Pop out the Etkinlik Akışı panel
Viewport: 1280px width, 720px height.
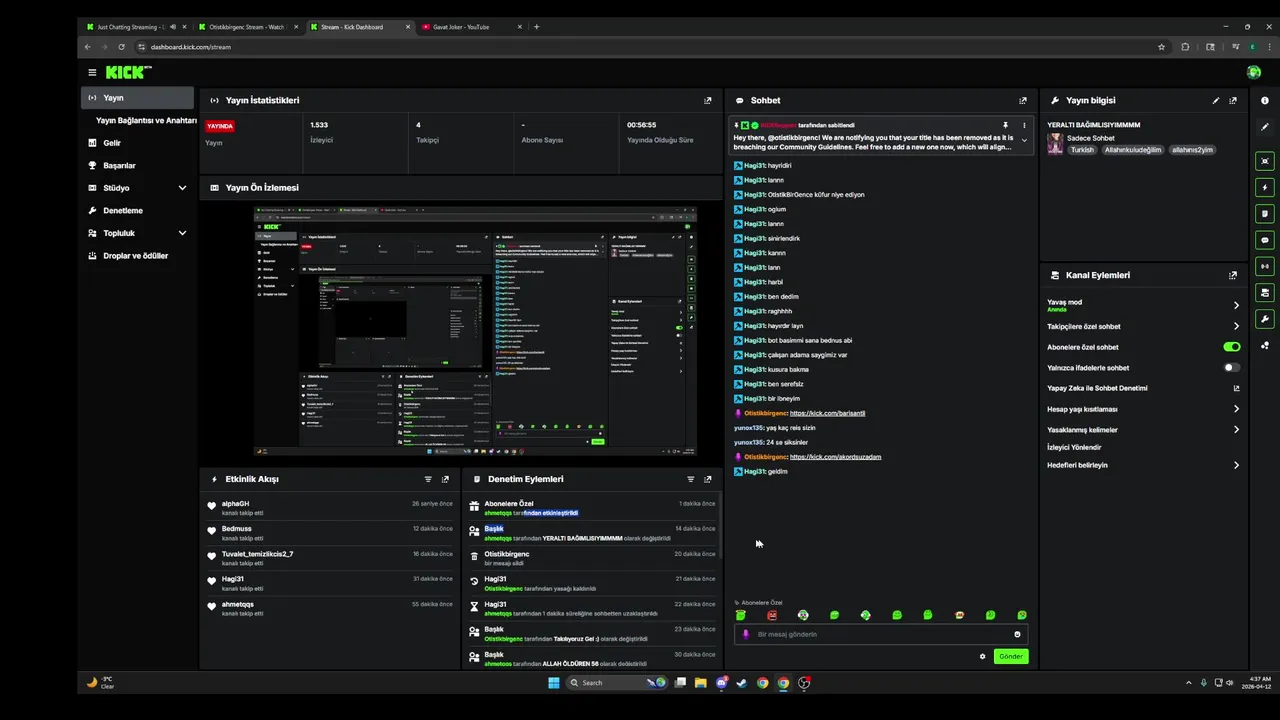[x=446, y=479]
